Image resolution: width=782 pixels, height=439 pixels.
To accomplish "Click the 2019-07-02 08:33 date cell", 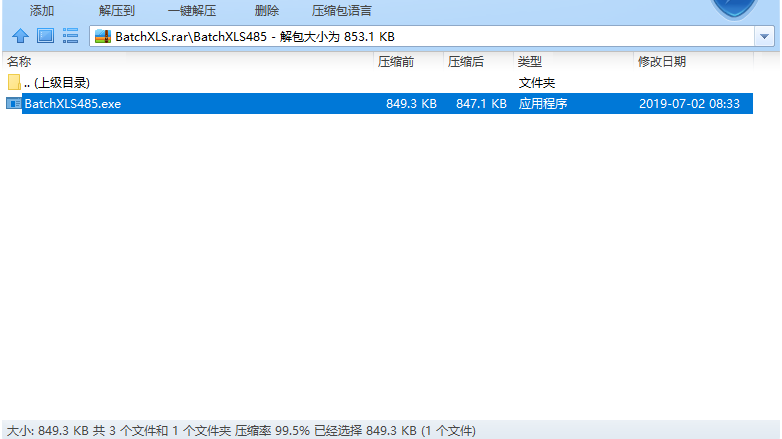I will tap(689, 104).
